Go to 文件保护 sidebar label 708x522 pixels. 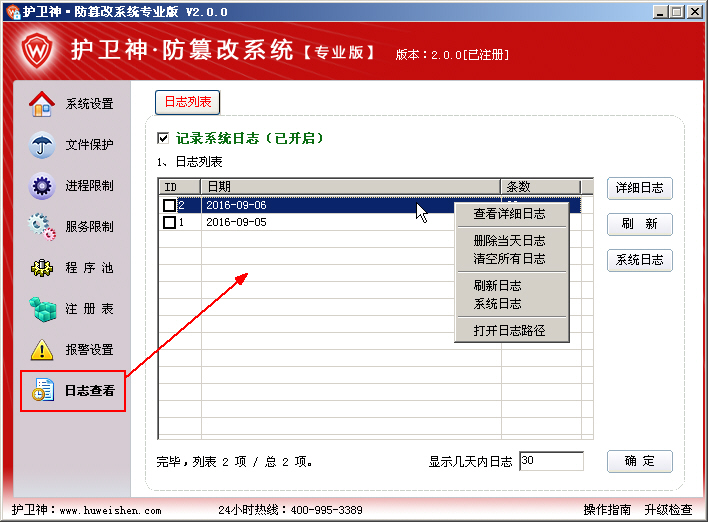point(89,145)
